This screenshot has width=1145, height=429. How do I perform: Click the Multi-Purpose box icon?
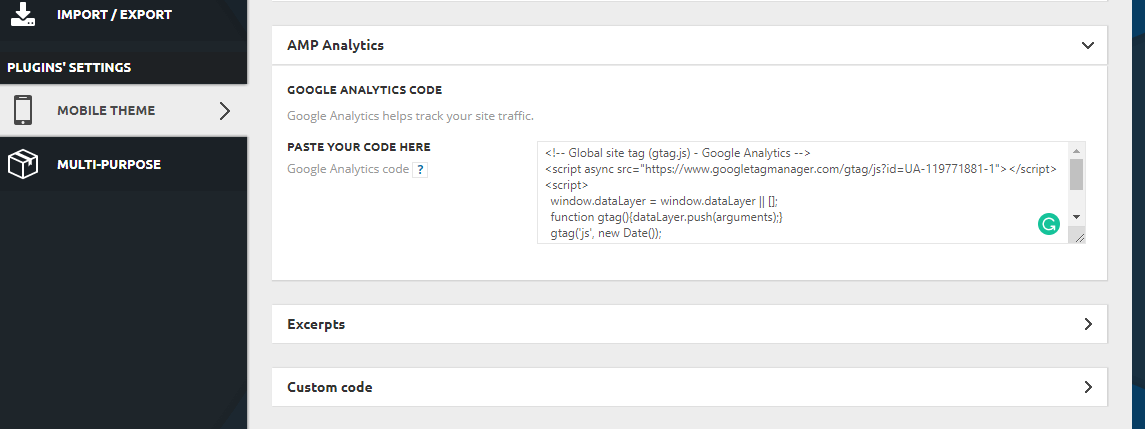pos(23,164)
